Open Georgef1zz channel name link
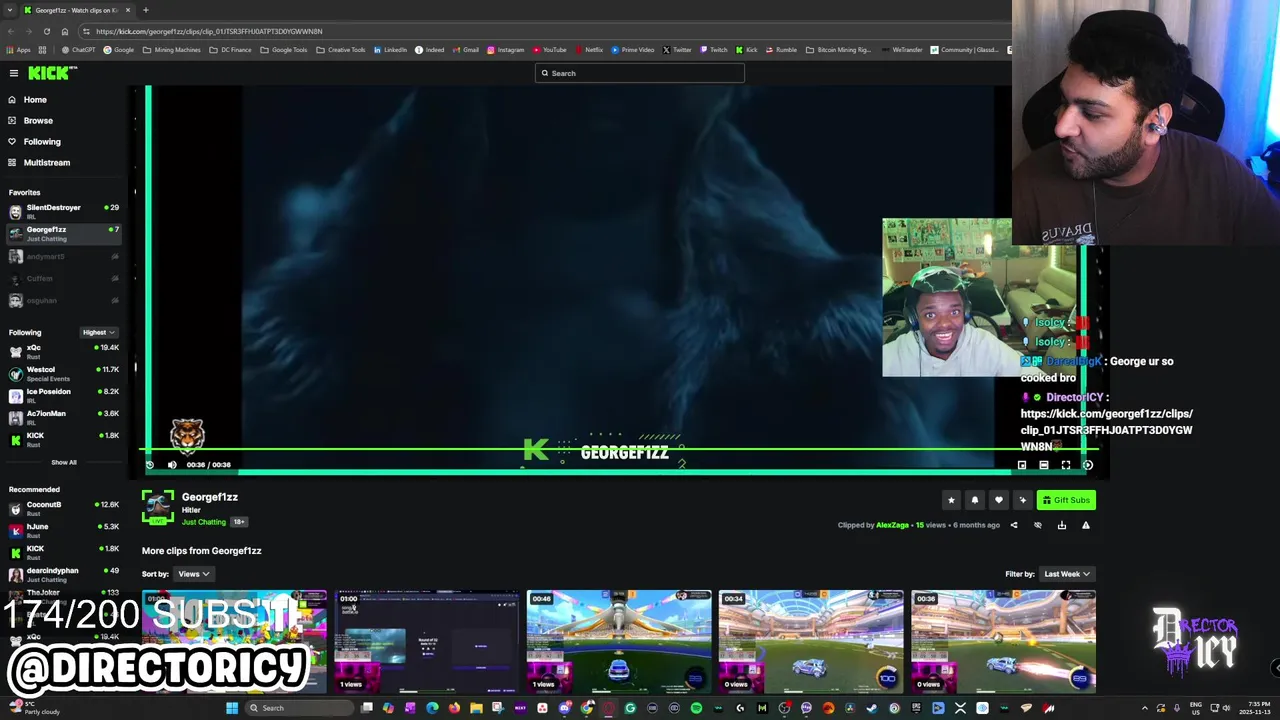This screenshot has width=1280, height=720. pyautogui.click(x=210, y=497)
